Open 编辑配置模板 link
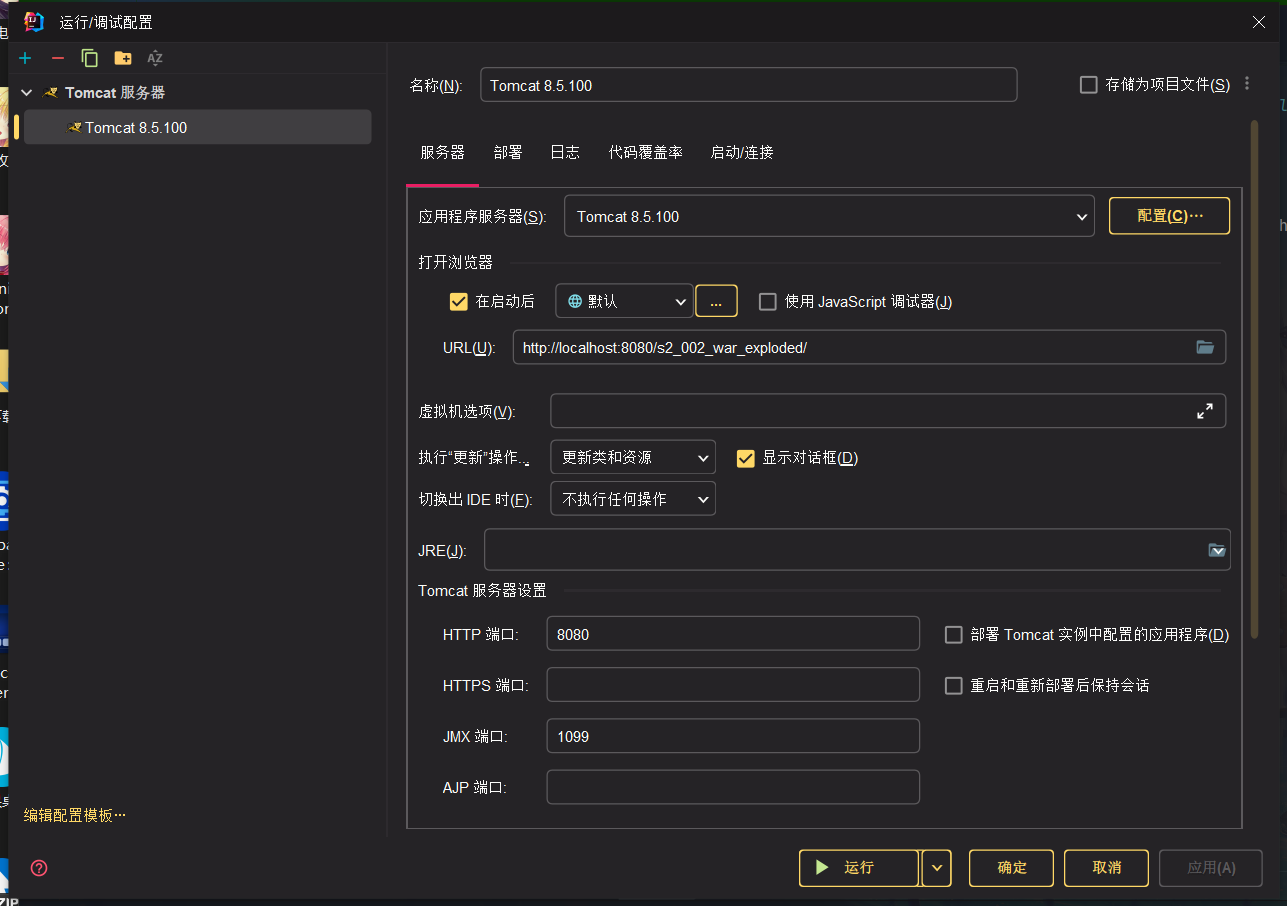 click(75, 815)
